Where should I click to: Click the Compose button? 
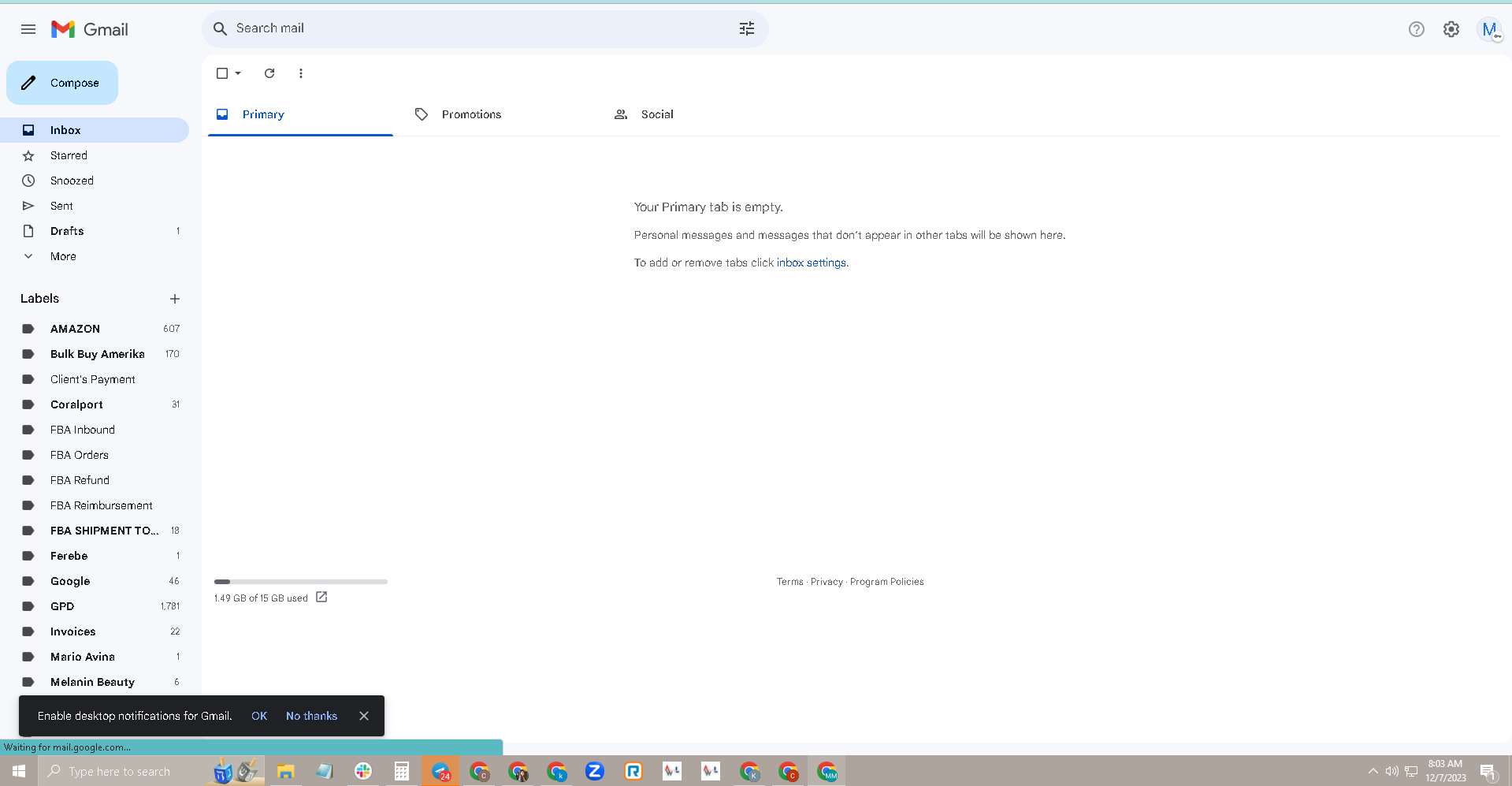[x=62, y=83]
